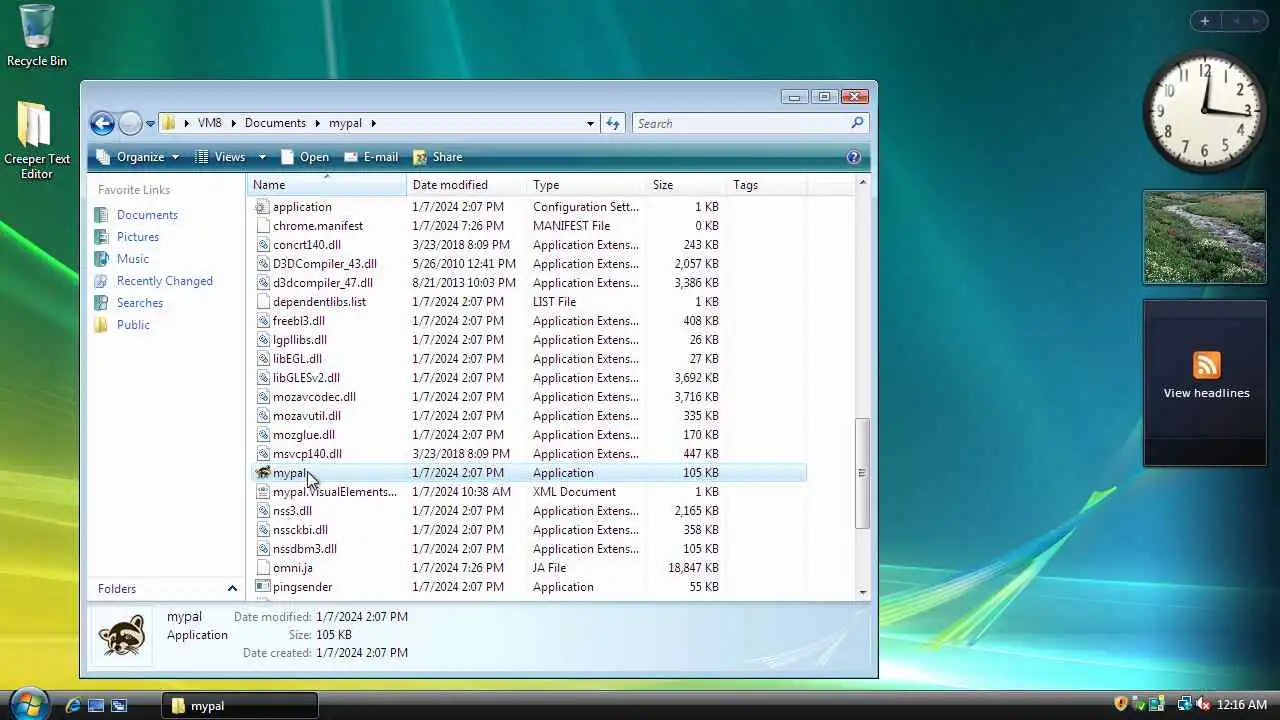Open the Organize dropdown menu
Viewport: 1280px width, 720px height.
[138, 157]
